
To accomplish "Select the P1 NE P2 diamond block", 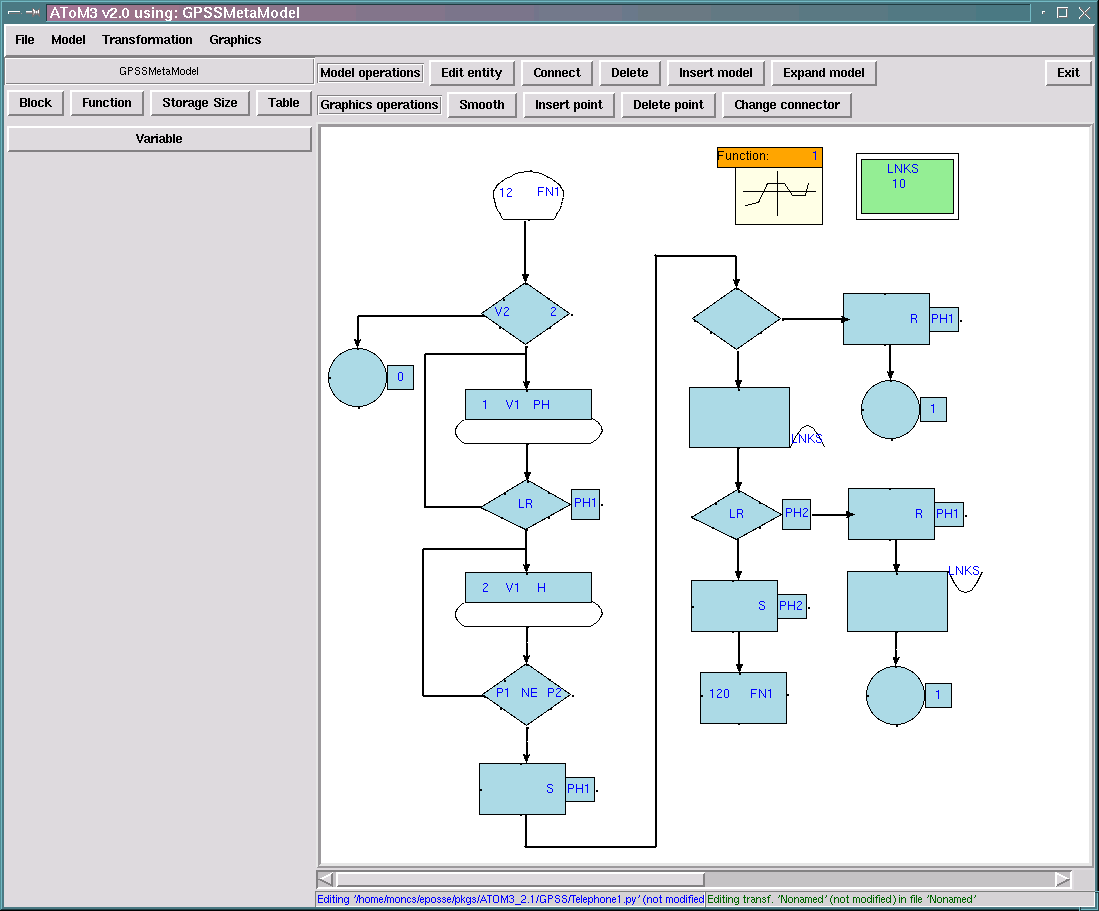I will [527, 694].
